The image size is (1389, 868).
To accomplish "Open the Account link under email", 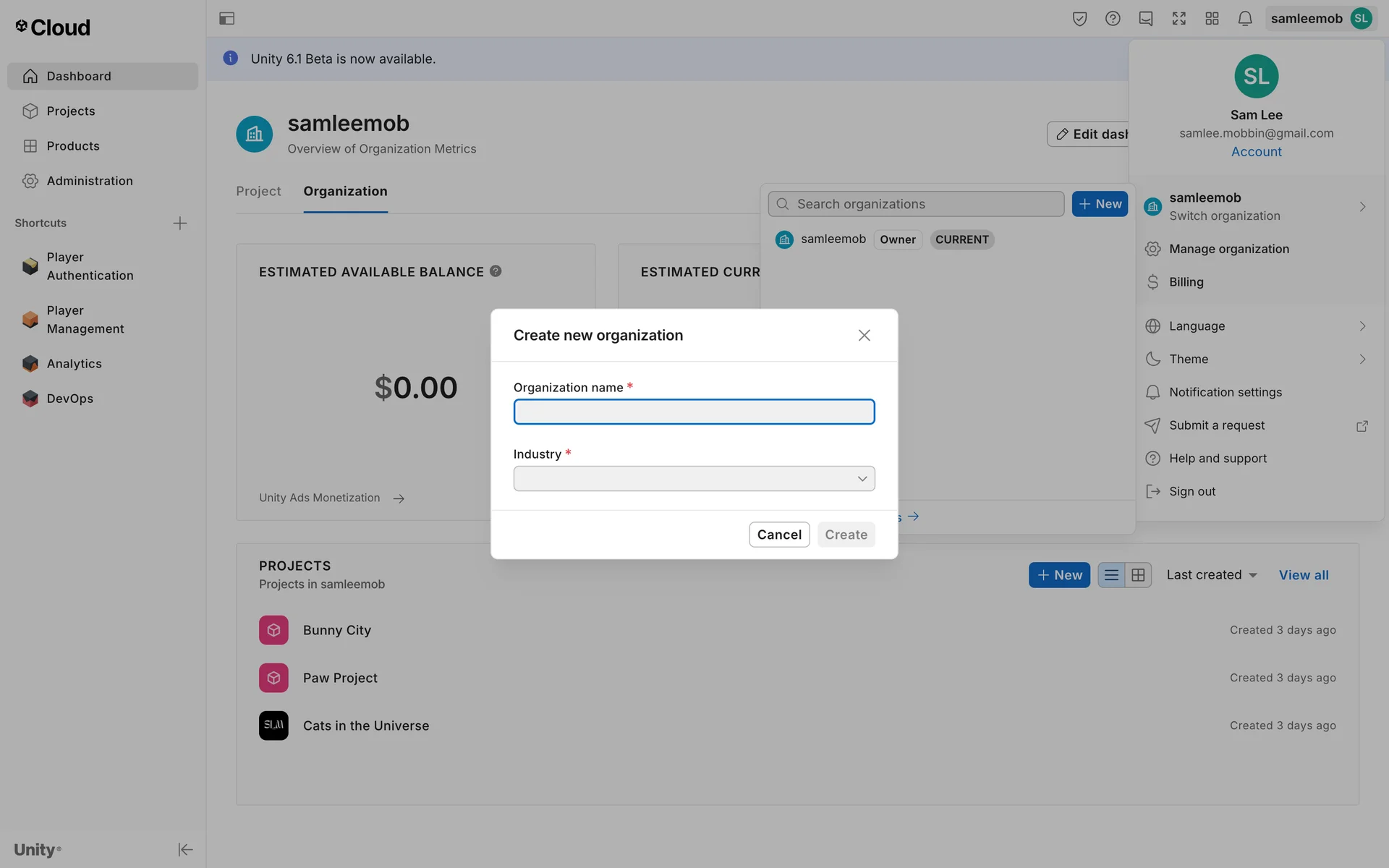I will coord(1256,152).
